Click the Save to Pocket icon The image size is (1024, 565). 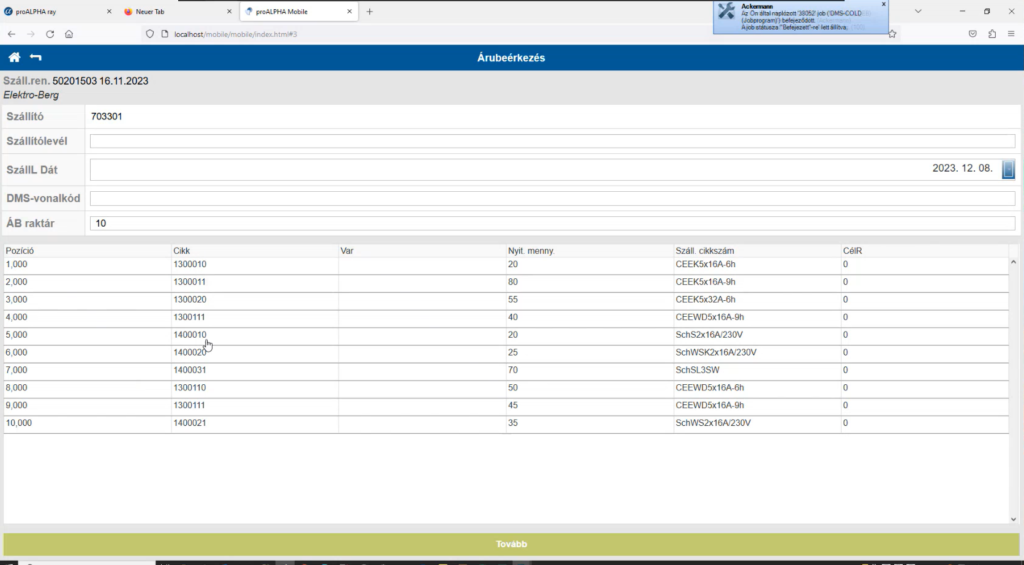972,33
